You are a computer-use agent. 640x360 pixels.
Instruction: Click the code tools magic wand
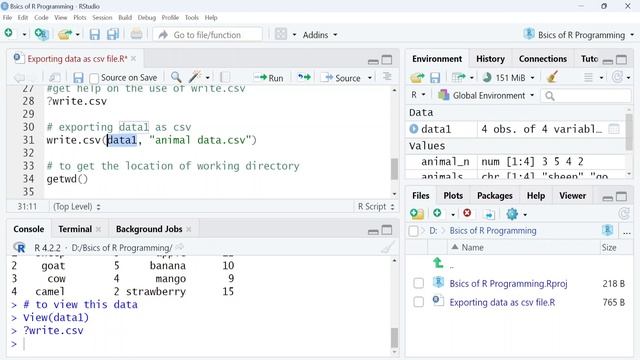pyautogui.click(x=195, y=77)
